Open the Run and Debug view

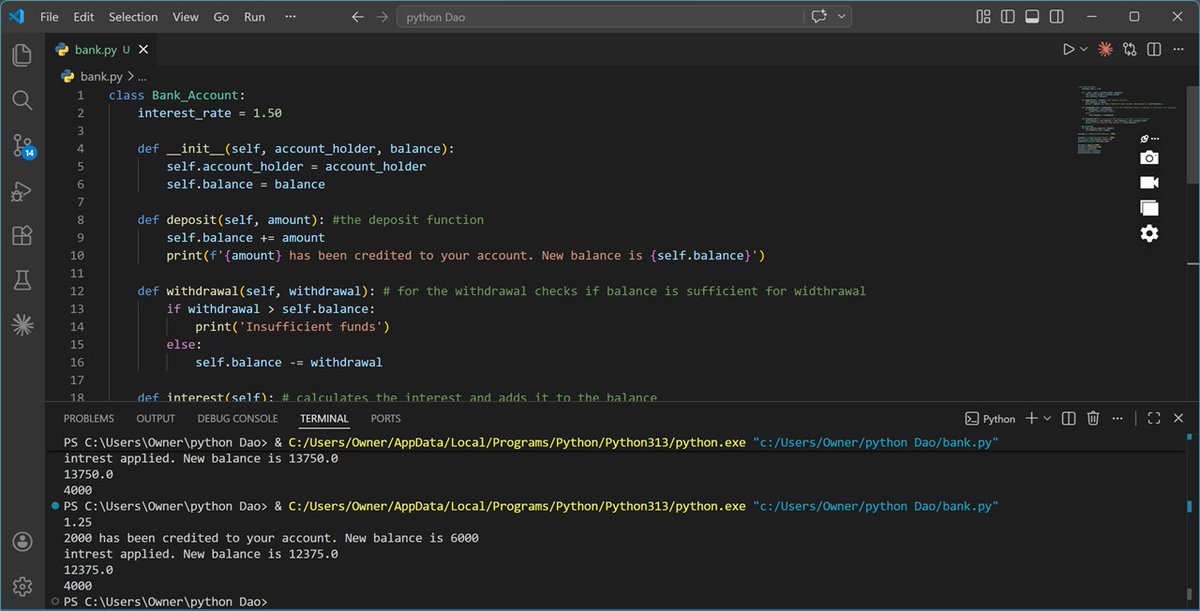[22, 191]
